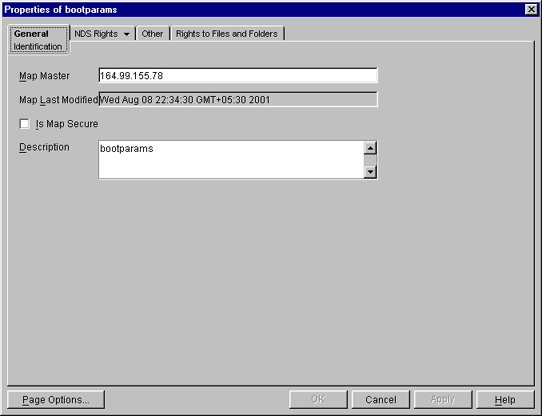Screen dimensions: 542x416
Task: Cancel the properties dialog
Action: tap(381, 400)
